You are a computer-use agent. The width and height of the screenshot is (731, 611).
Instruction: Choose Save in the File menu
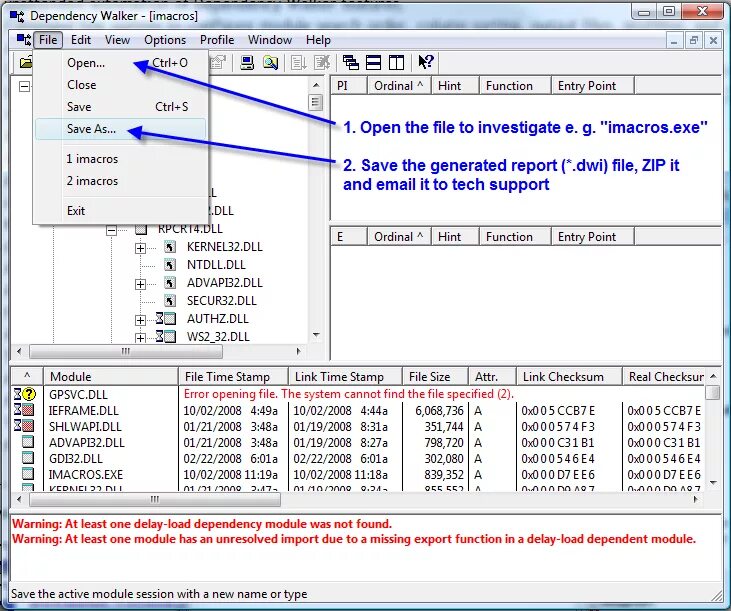[120, 107]
